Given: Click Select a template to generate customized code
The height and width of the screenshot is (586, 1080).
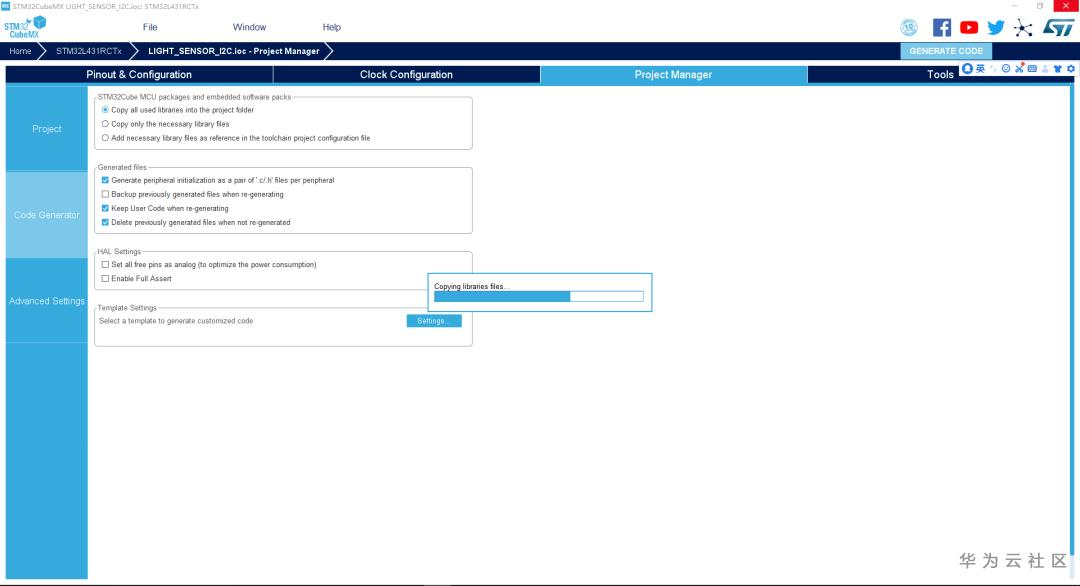Looking at the screenshot, I should tap(176, 321).
